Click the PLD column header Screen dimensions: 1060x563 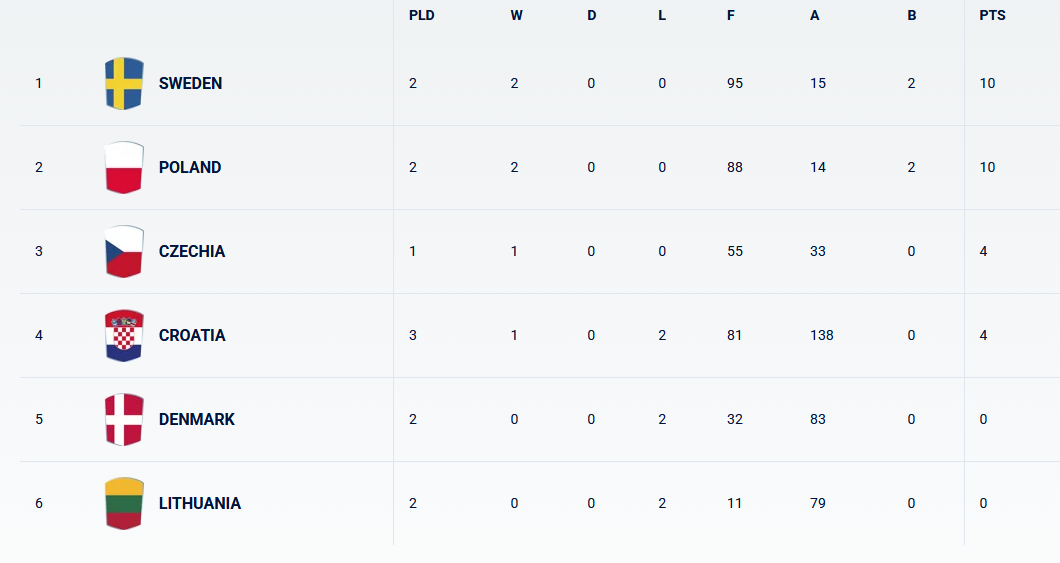click(422, 16)
